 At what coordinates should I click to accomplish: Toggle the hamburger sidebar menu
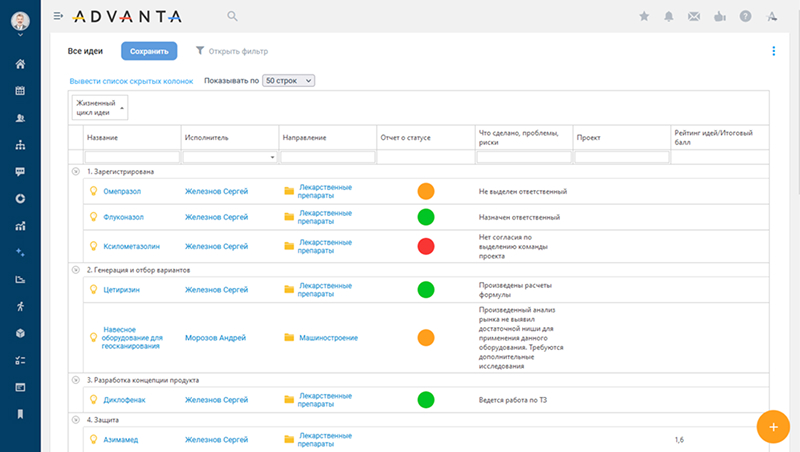click(x=58, y=16)
